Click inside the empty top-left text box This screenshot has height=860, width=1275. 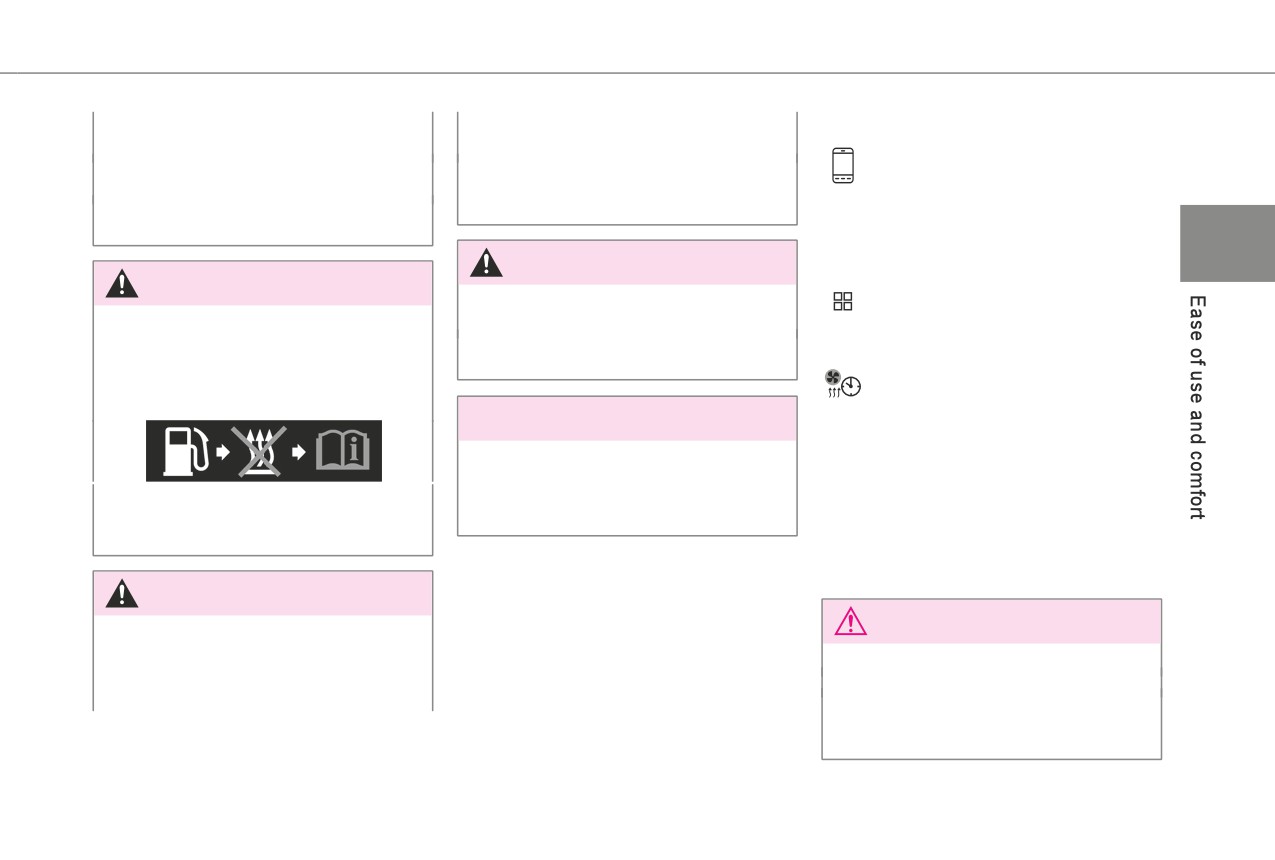tap(263, 178)
